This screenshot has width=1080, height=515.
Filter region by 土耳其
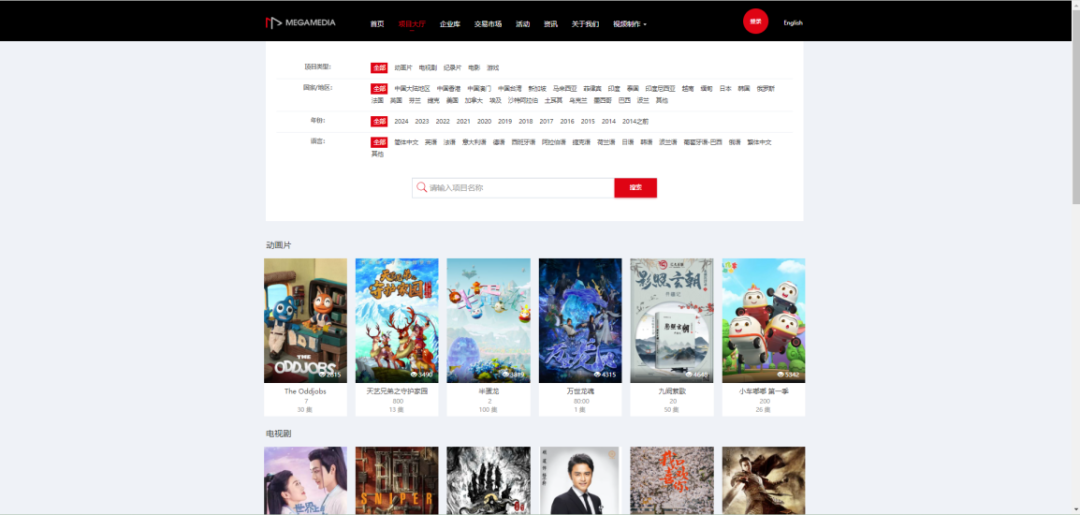[x=554, y=100]
